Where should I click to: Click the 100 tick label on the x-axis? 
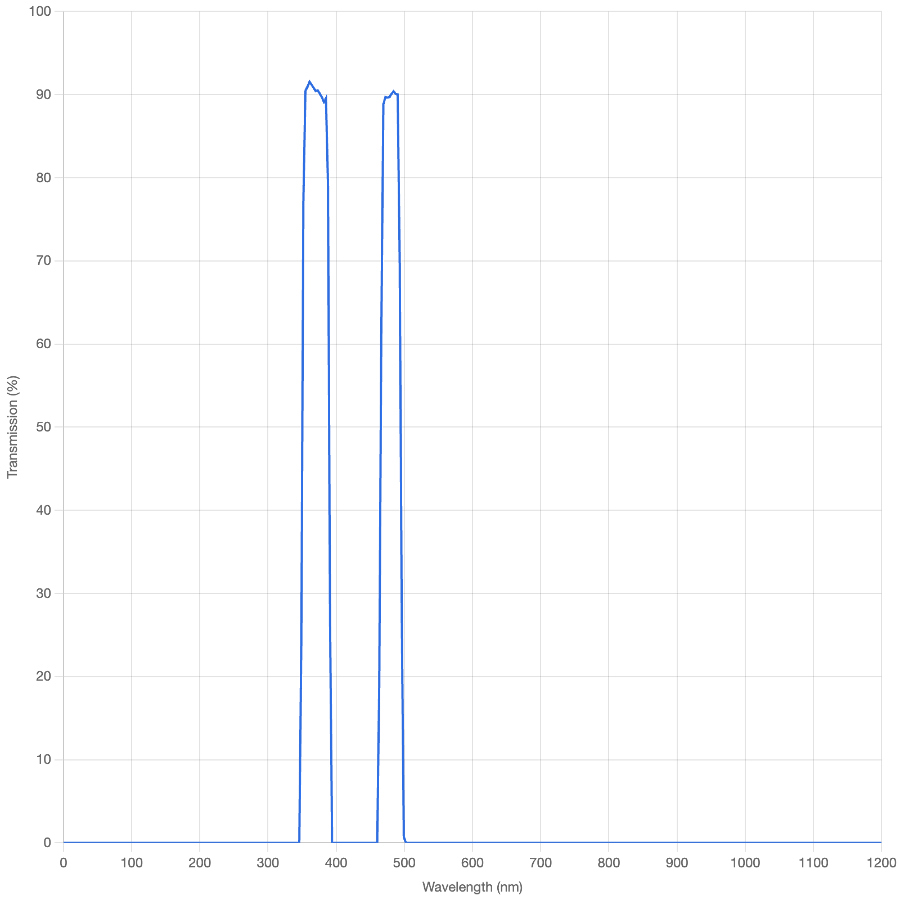tap(131, 860)
